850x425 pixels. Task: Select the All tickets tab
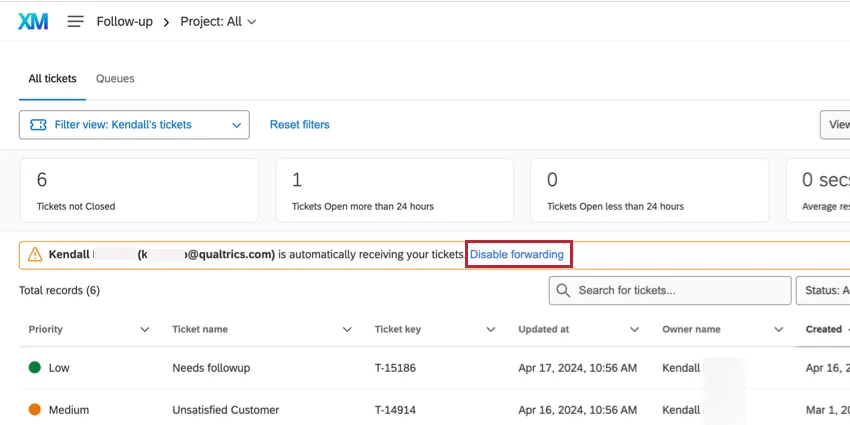[x=52, y=79]
